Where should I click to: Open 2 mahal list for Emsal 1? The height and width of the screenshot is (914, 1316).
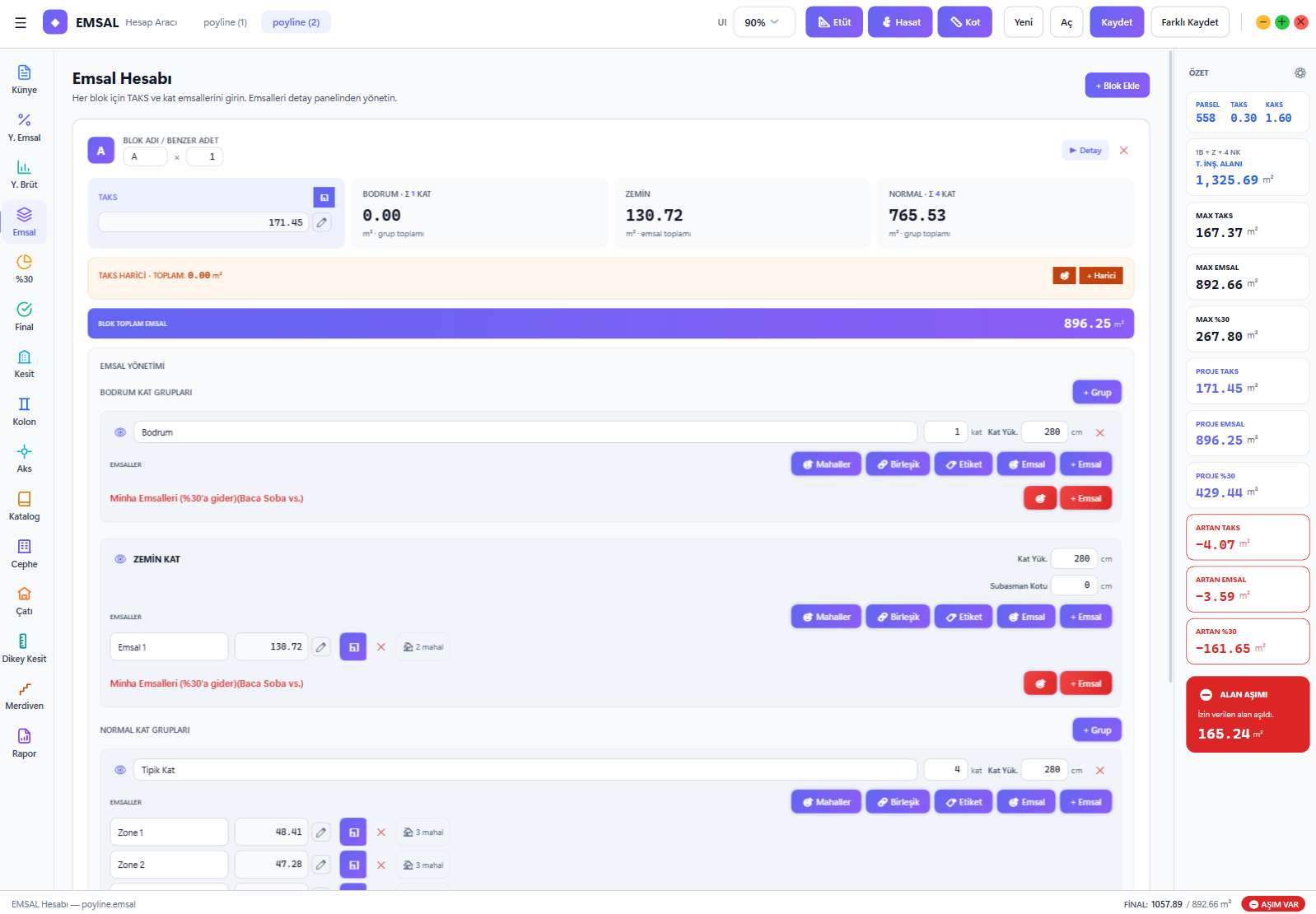(423, 647)
